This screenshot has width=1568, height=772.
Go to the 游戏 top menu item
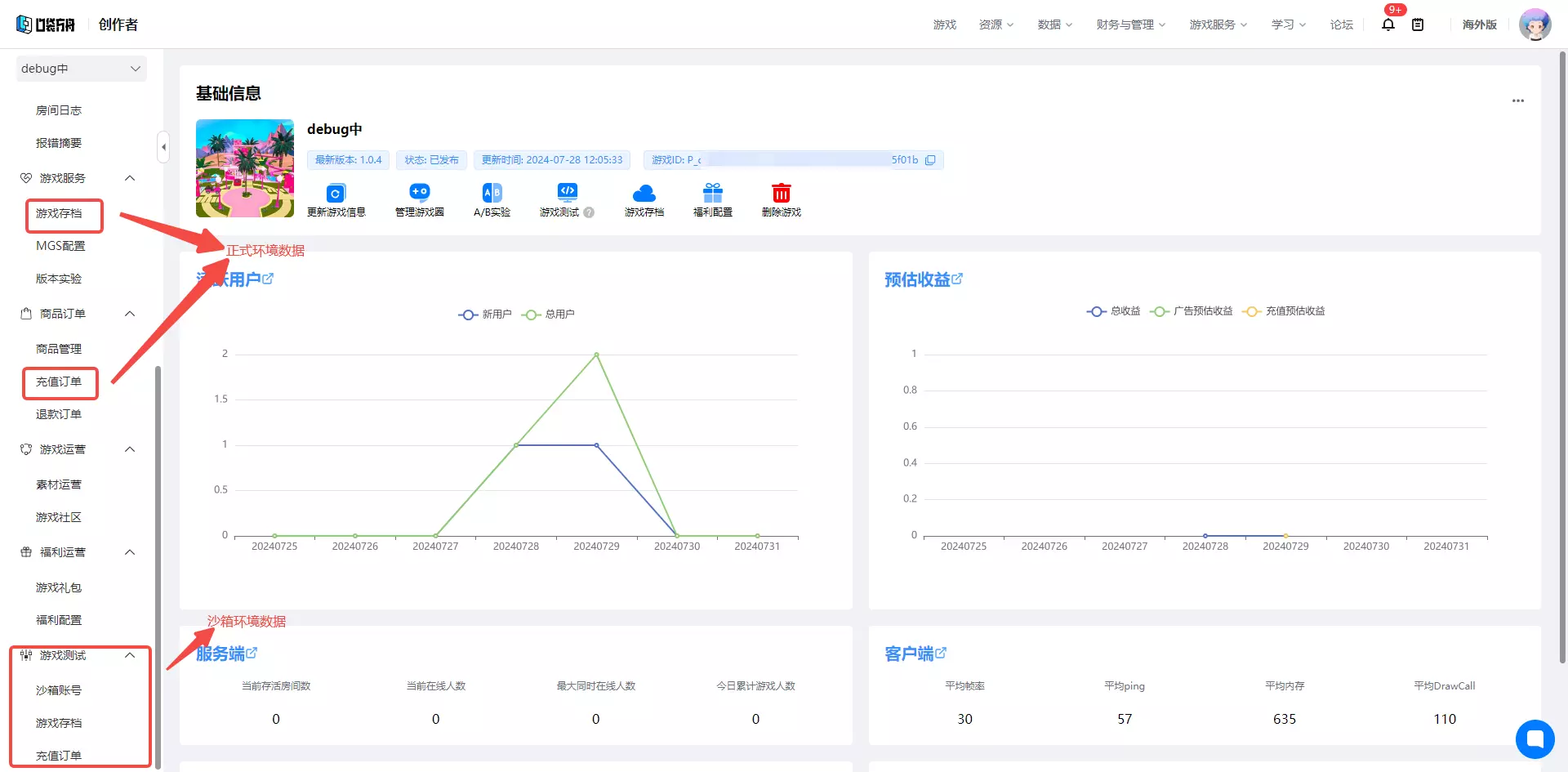coord(945,25)
